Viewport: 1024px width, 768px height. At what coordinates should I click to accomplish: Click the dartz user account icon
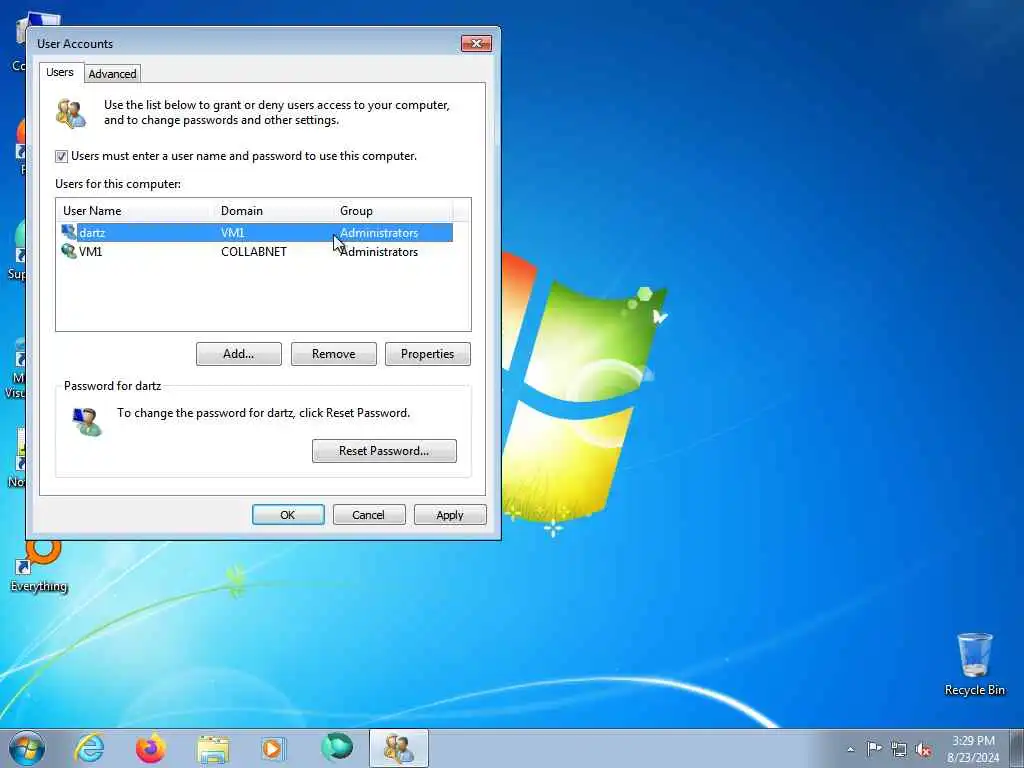pyautogui.click(x=69, y=232)
